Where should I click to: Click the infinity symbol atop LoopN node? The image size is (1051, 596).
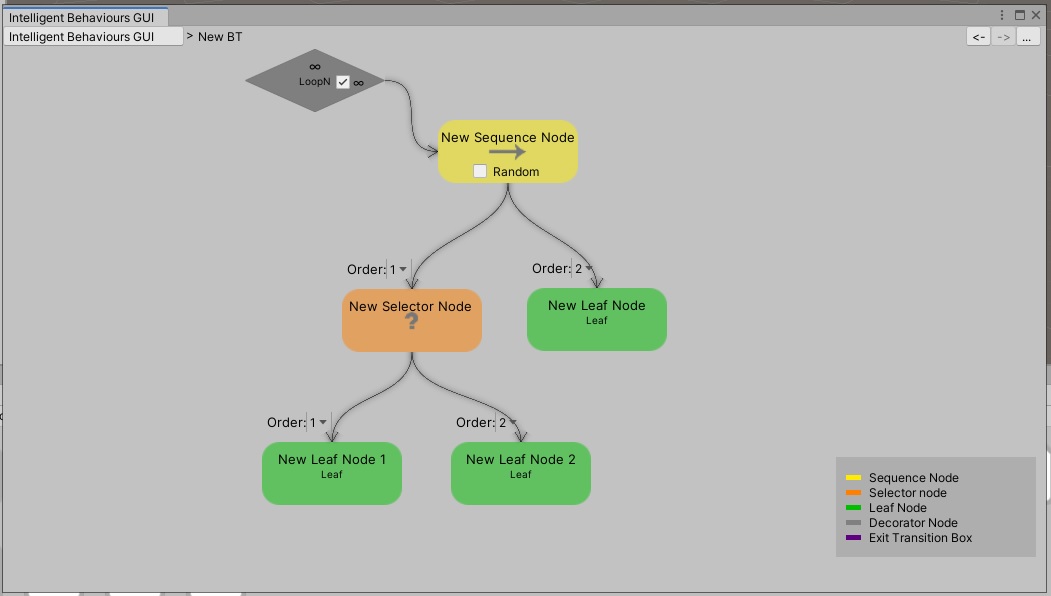point(314,67)
